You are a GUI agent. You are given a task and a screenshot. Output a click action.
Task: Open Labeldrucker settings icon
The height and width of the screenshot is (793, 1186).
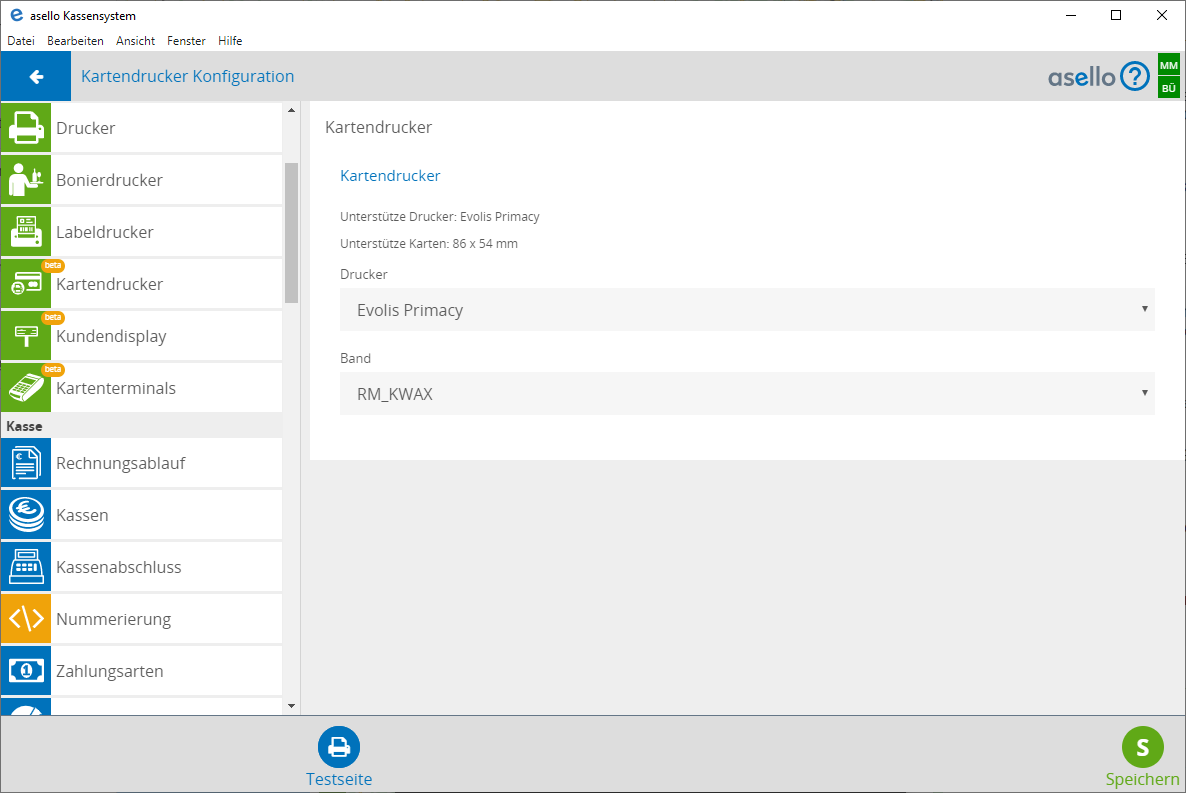[25, 232]
